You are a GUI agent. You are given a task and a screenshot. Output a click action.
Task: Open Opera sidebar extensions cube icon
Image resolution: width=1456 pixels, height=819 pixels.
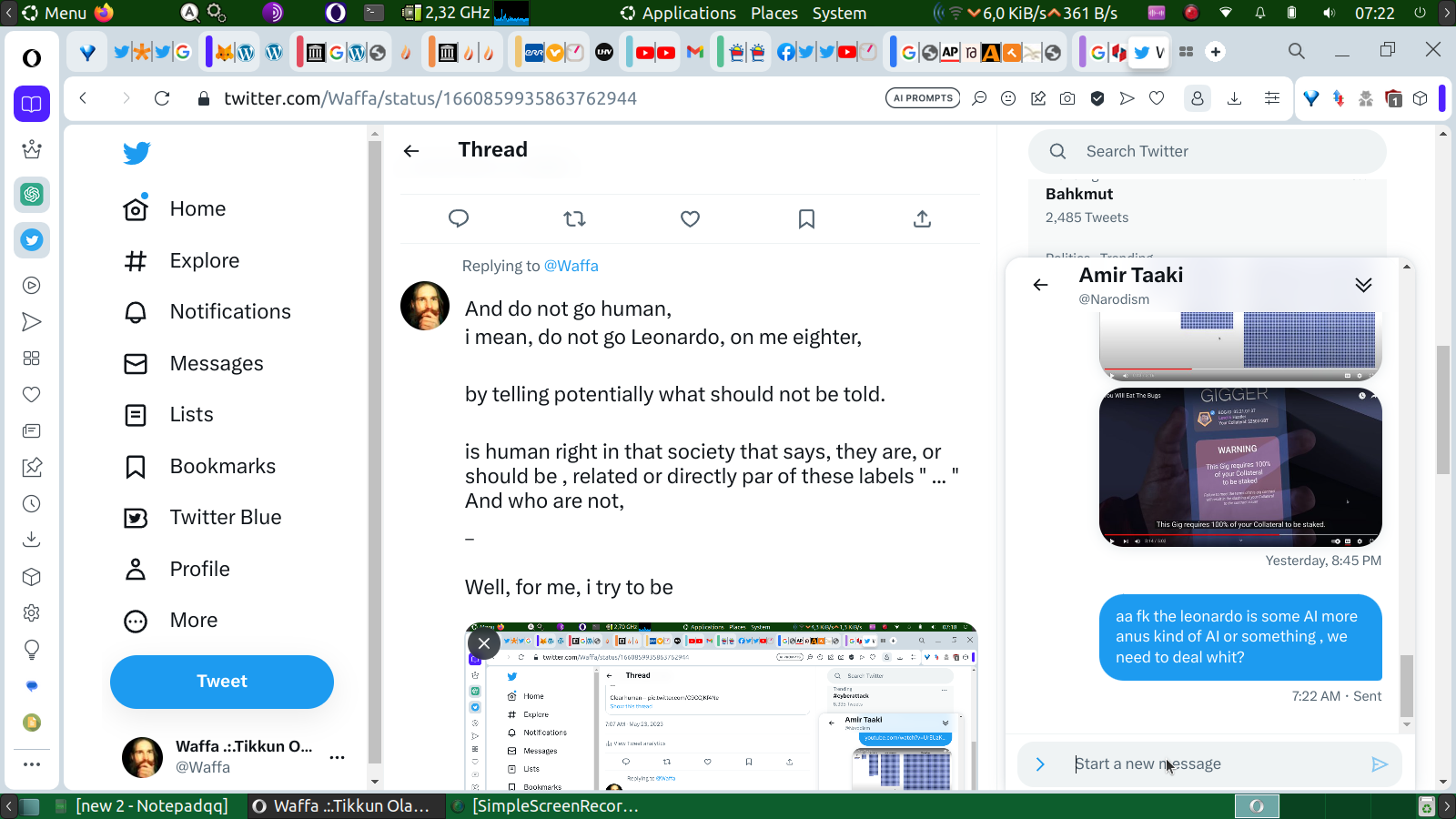(x=32, y=577)
